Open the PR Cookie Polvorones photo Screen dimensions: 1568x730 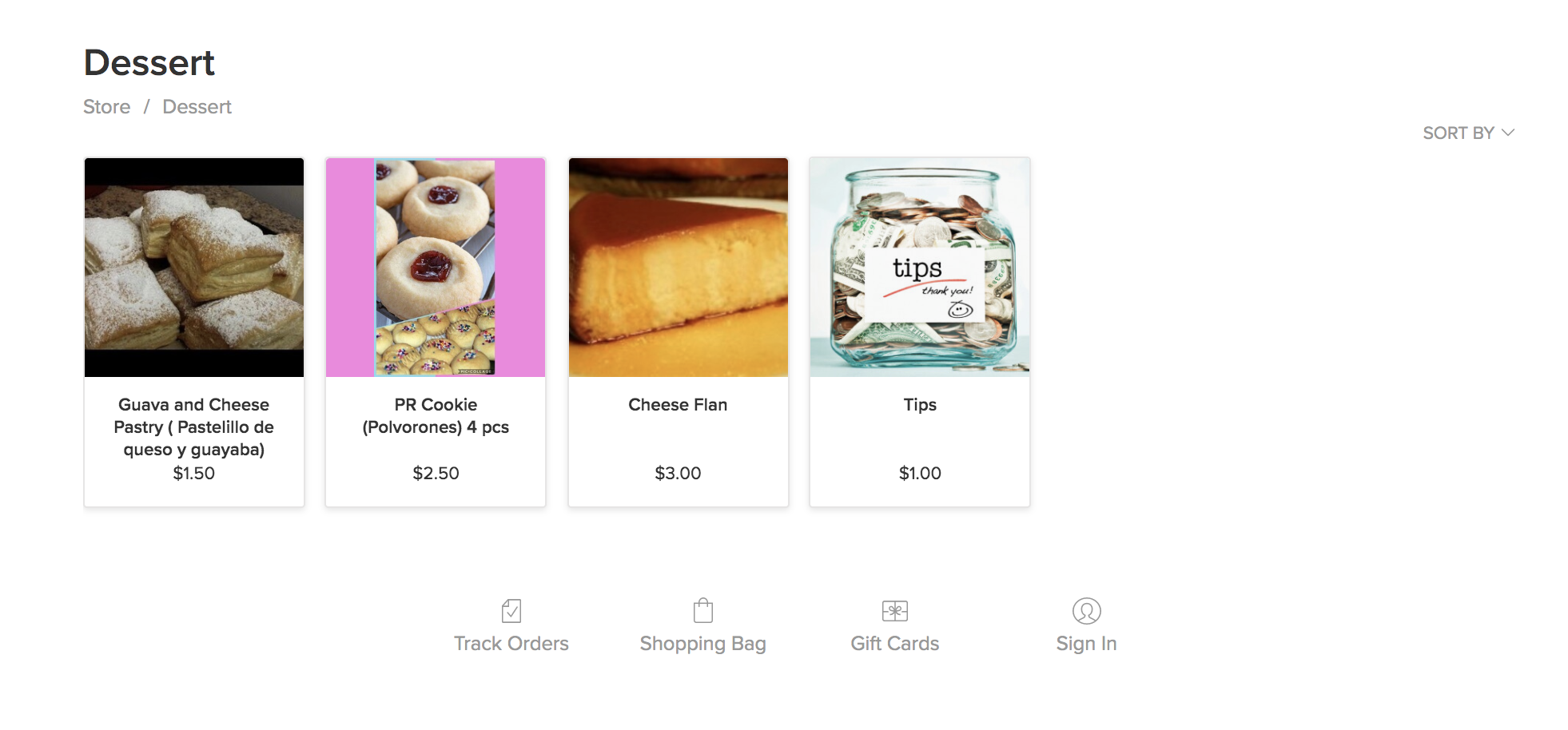(x=436, y=268)
